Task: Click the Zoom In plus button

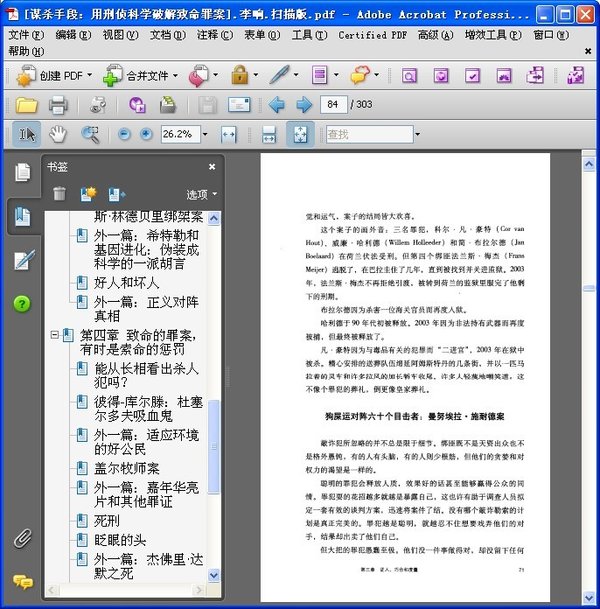Action: (x=146, y=134)
